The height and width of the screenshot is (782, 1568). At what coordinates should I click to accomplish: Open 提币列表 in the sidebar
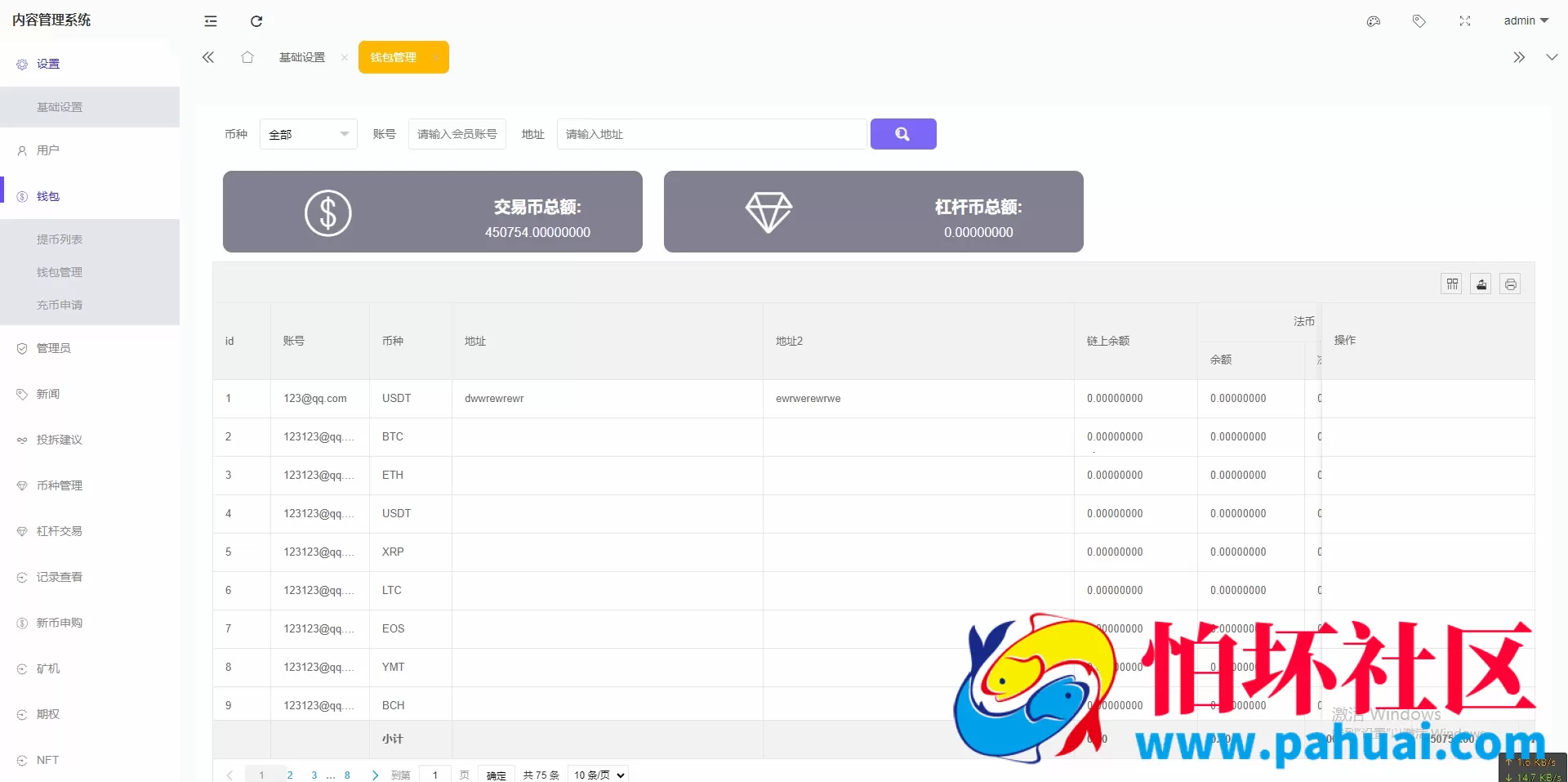(90, 239)
